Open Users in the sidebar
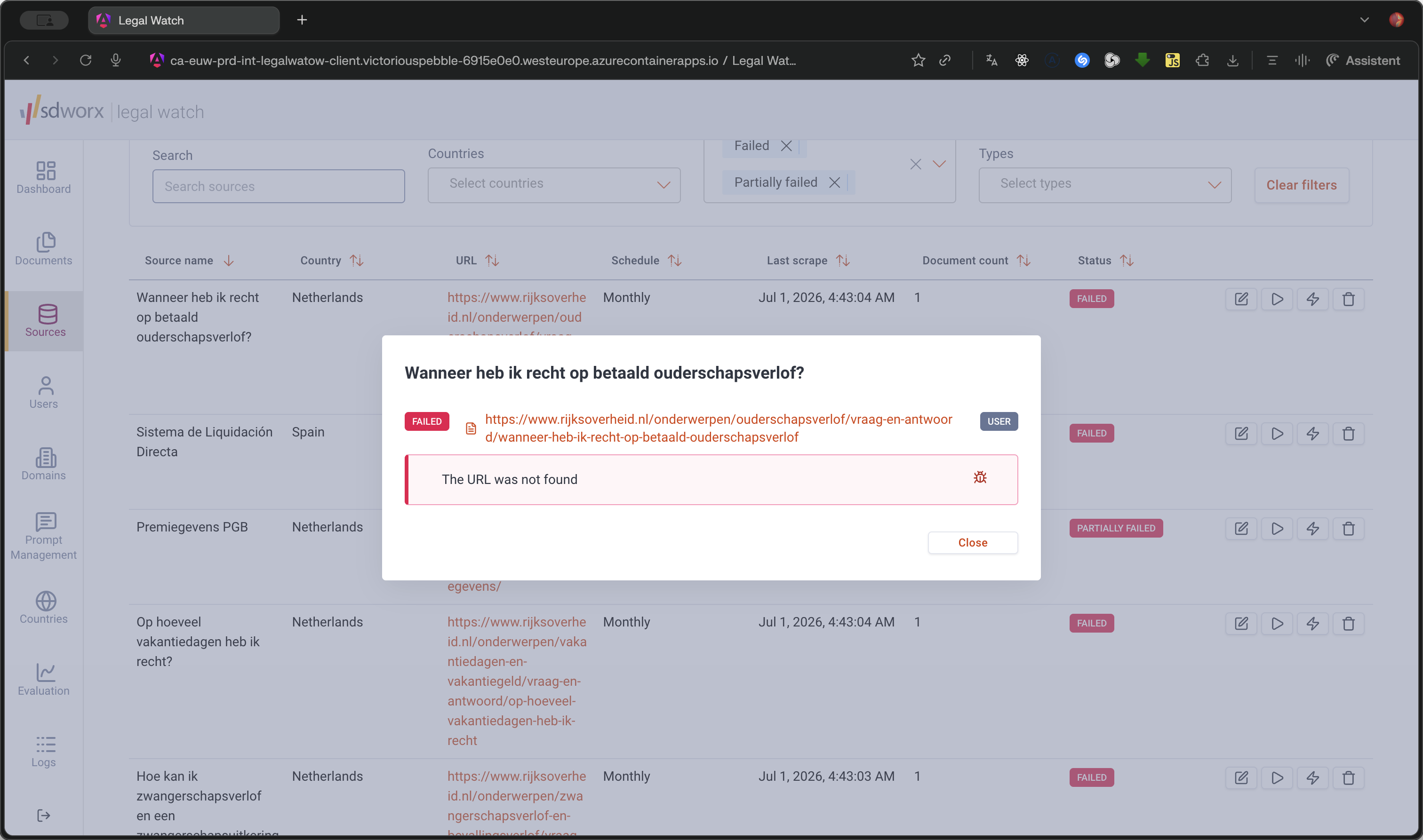 [44, 392]
